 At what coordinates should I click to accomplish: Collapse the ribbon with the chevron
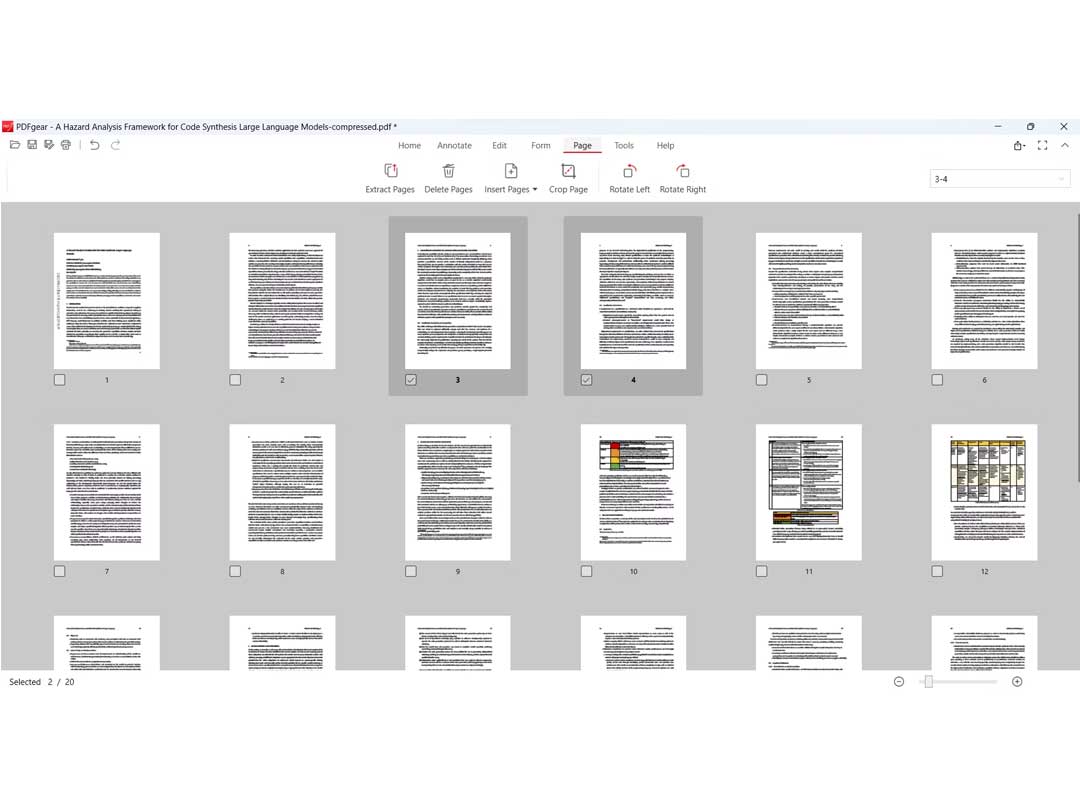pos(1065,145)
